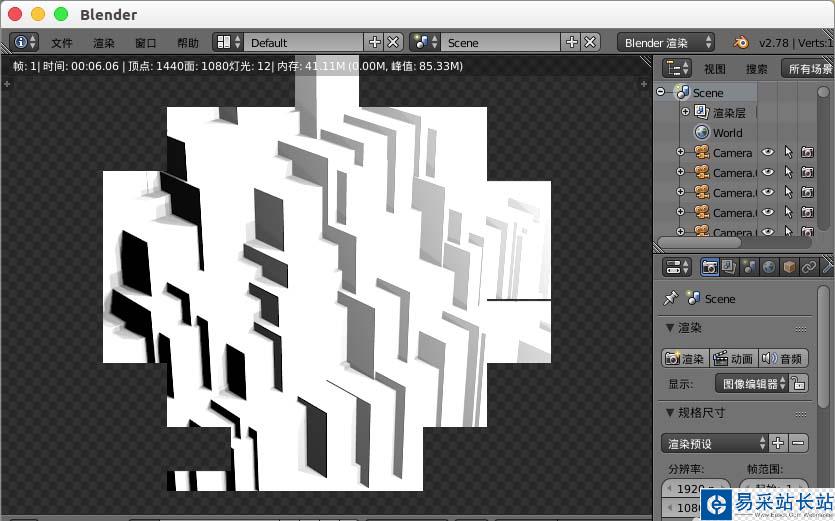This screenshot has width=835, height=521.
Task: Open the 窗口 menu
Action: tap(145, 43)
